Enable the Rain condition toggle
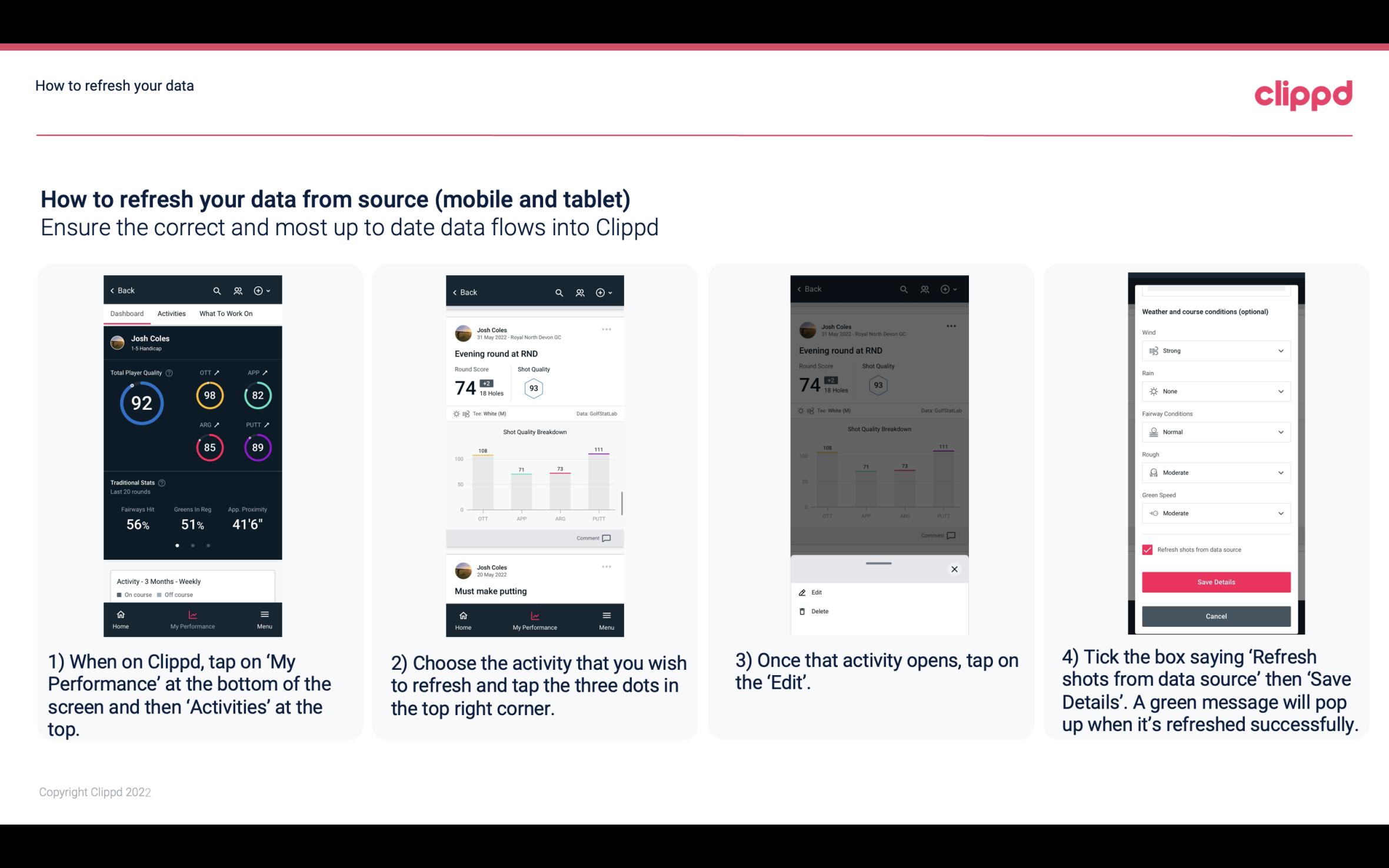Screen dimensions: 1389x868 (1213, 391)
